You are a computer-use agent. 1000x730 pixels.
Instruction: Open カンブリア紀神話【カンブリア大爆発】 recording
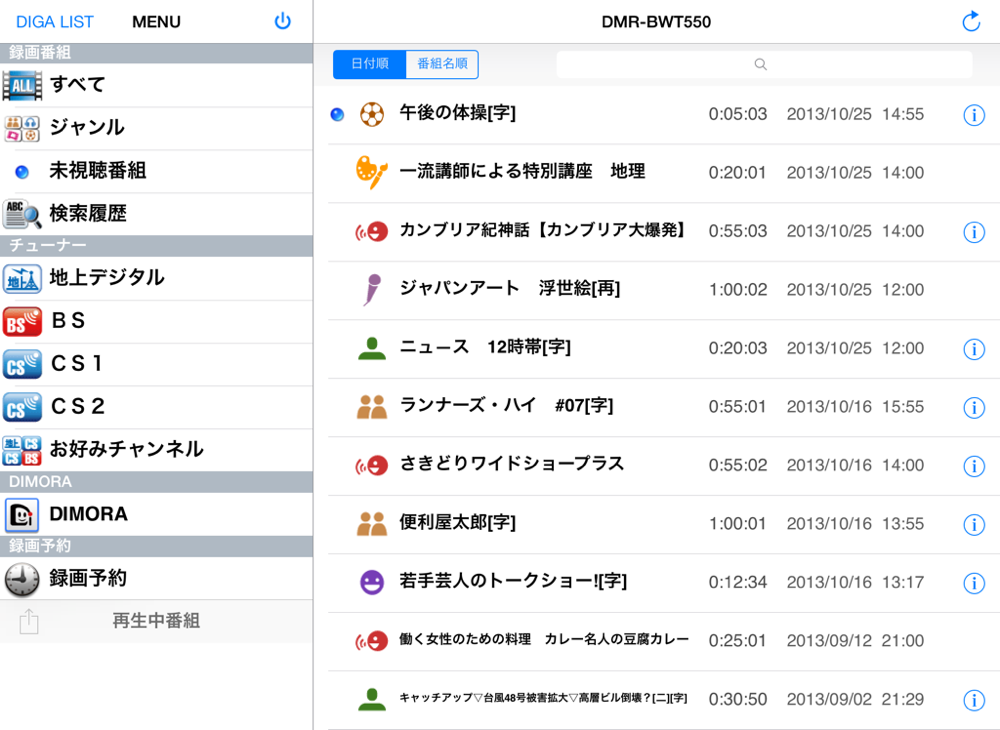[664, 232]
